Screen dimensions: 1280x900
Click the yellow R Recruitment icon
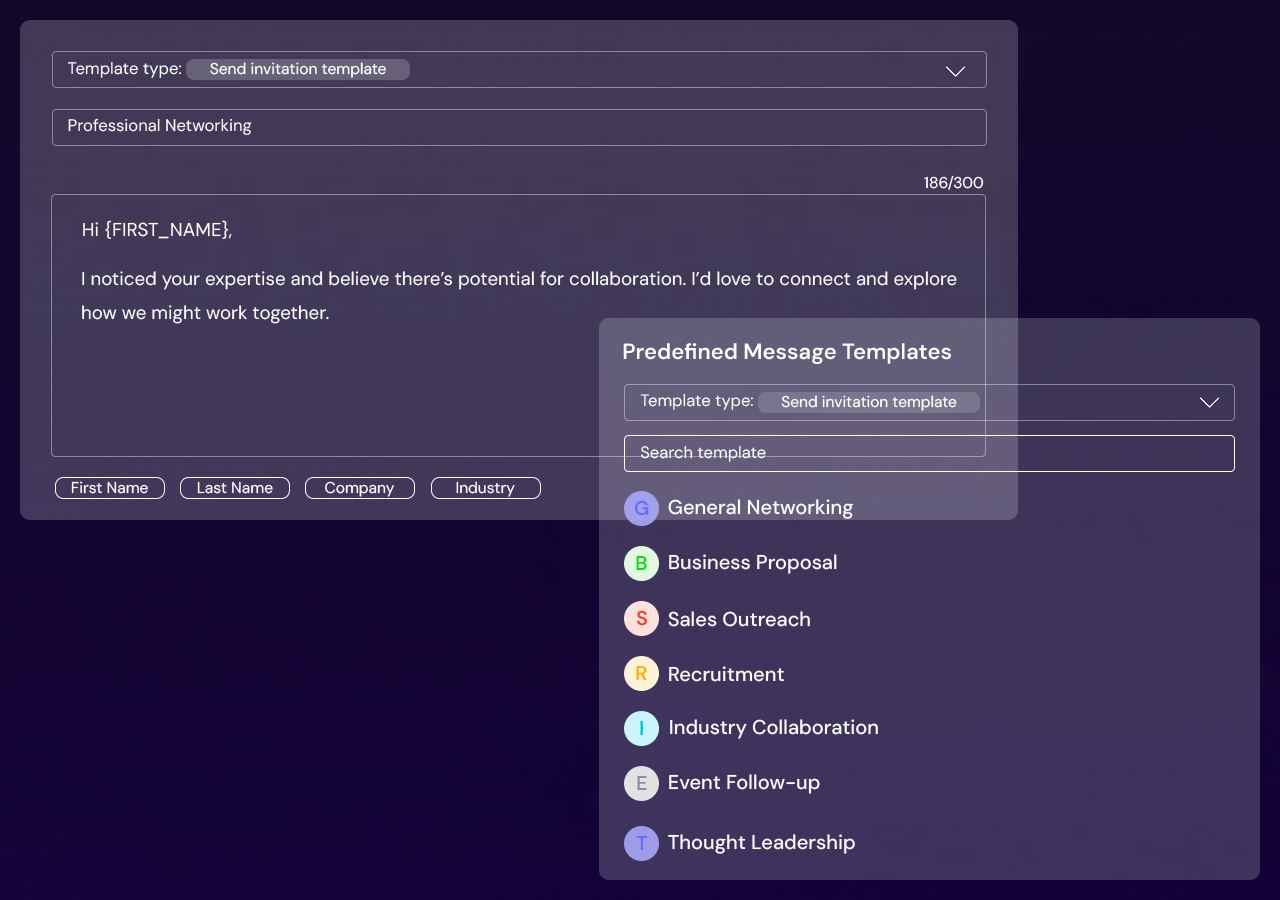(641, 674)
